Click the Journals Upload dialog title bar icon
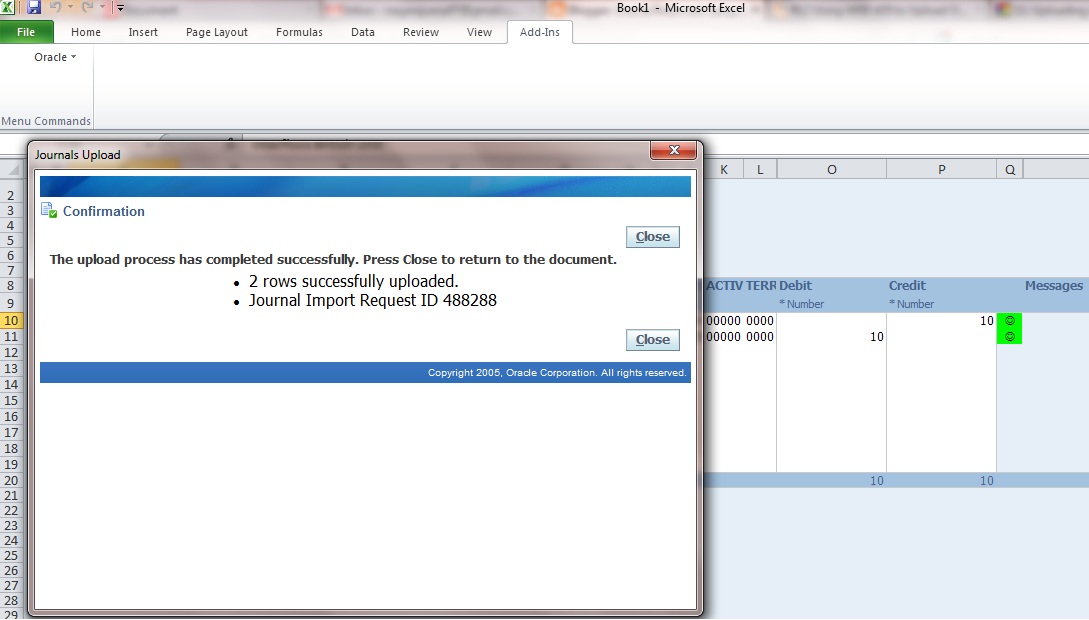Screen dimensions: 1089x620 pos(43,154)
